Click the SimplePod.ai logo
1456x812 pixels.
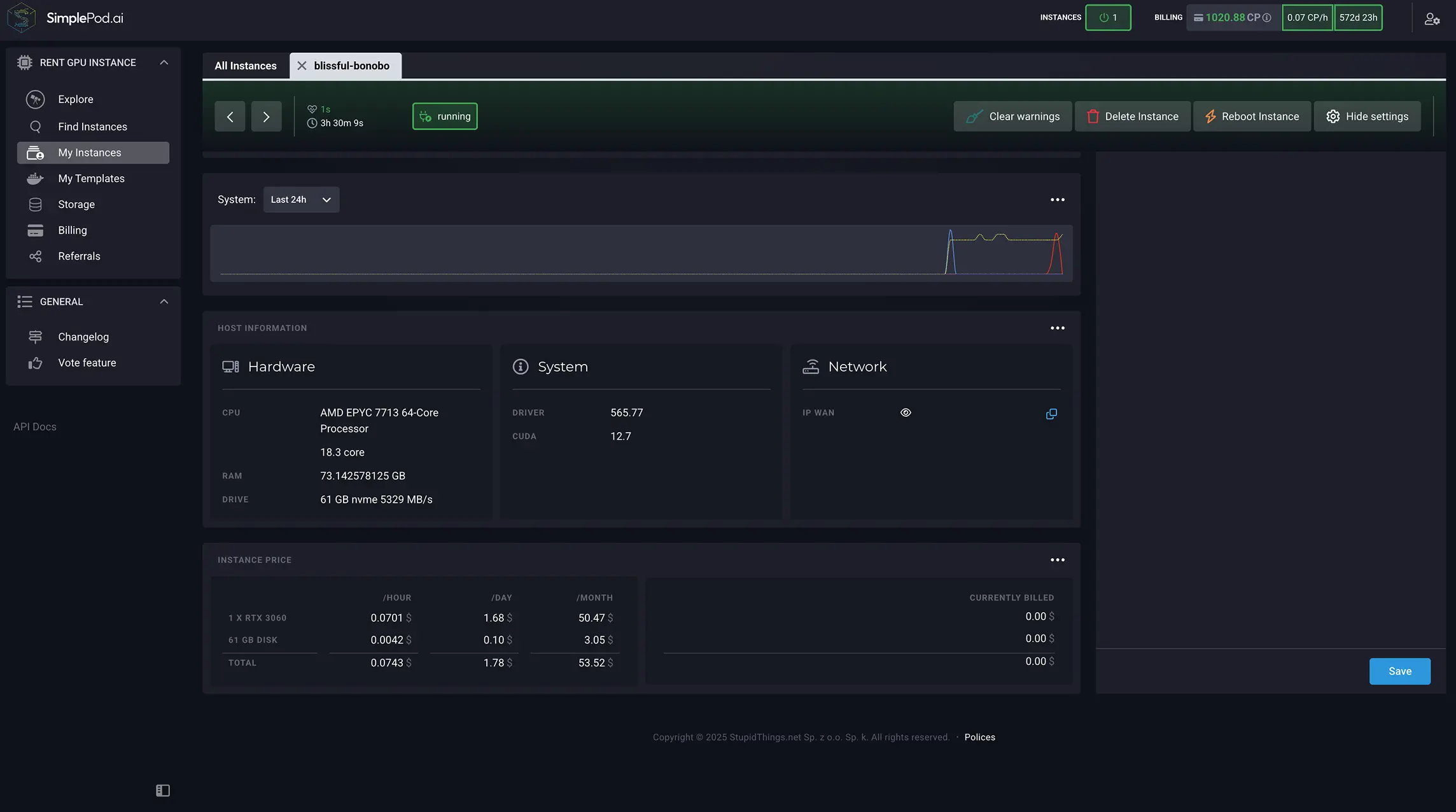[x=66, y=18]
